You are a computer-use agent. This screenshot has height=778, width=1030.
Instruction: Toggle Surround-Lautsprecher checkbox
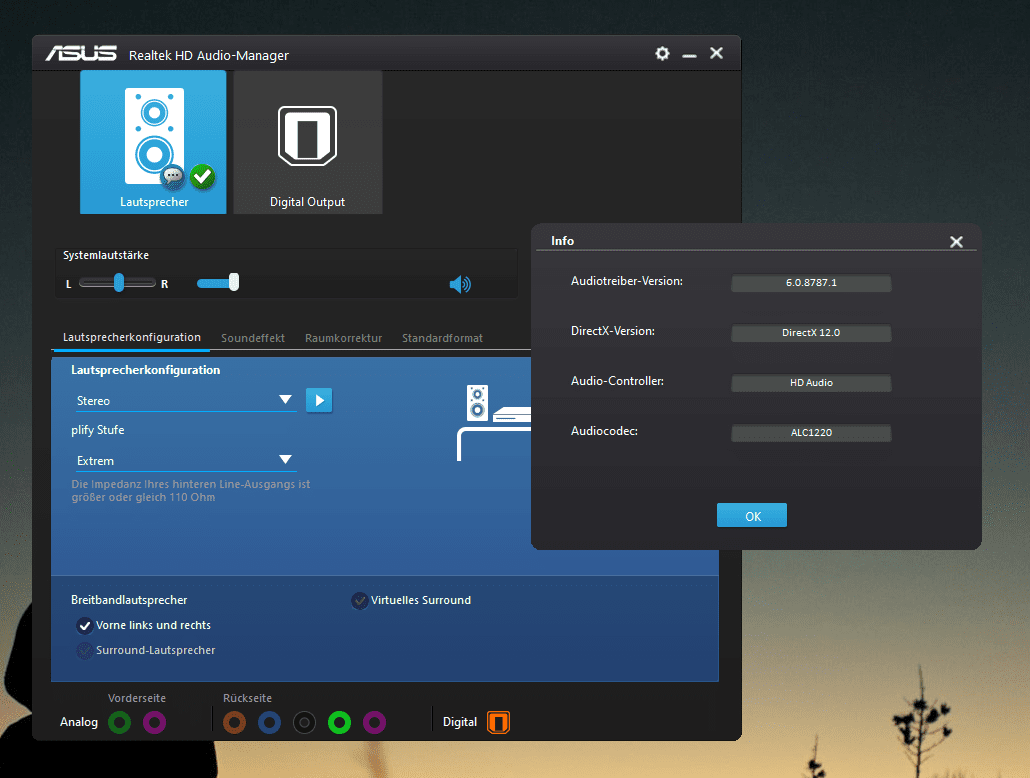(x=85, y=651)
